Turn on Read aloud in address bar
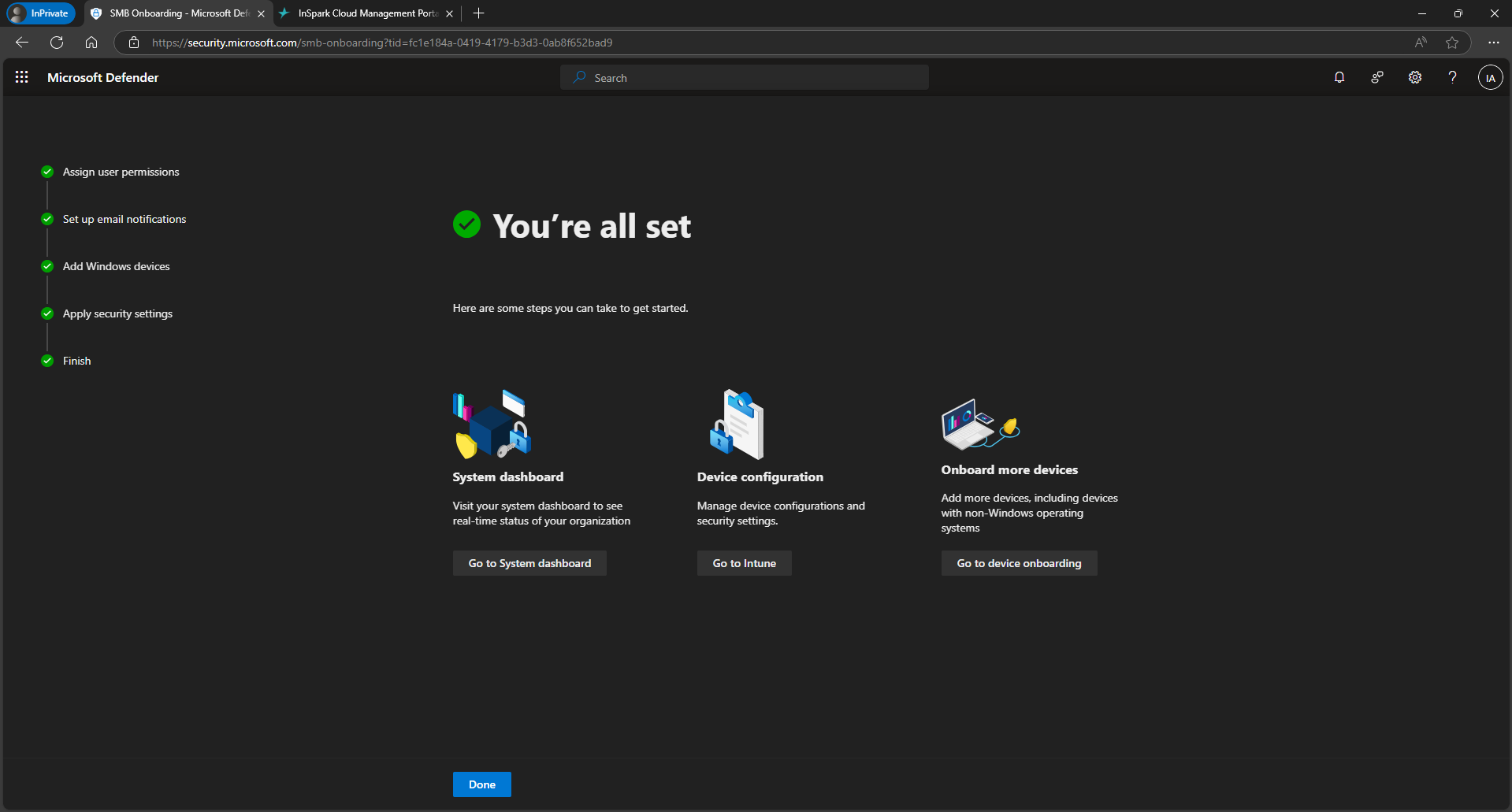This screenshot has height=812, width=1512. (x=1421, y=43)
